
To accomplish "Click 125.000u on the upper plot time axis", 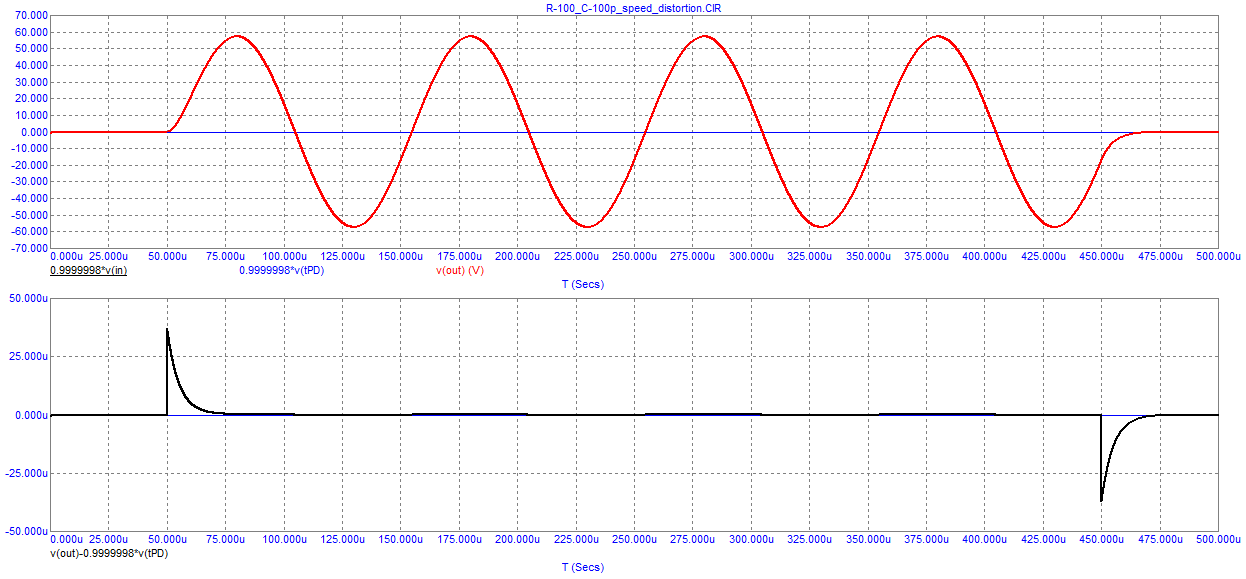I will point(342,257).
